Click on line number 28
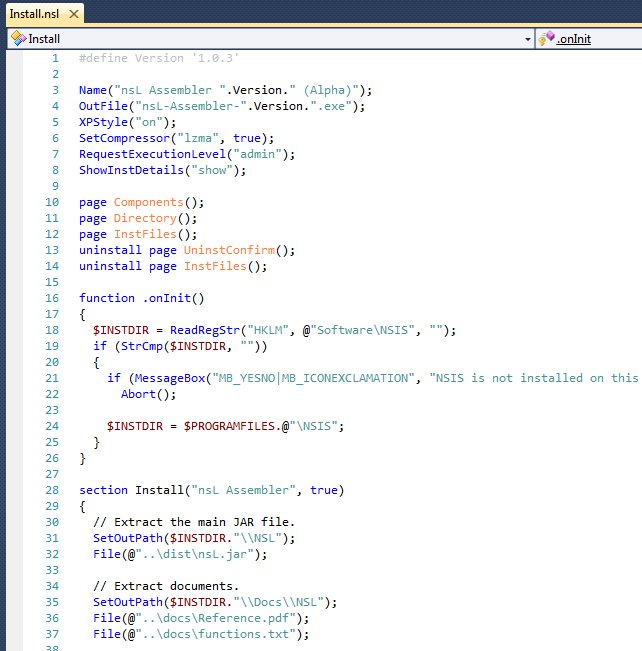 click(x=52, y=490)
